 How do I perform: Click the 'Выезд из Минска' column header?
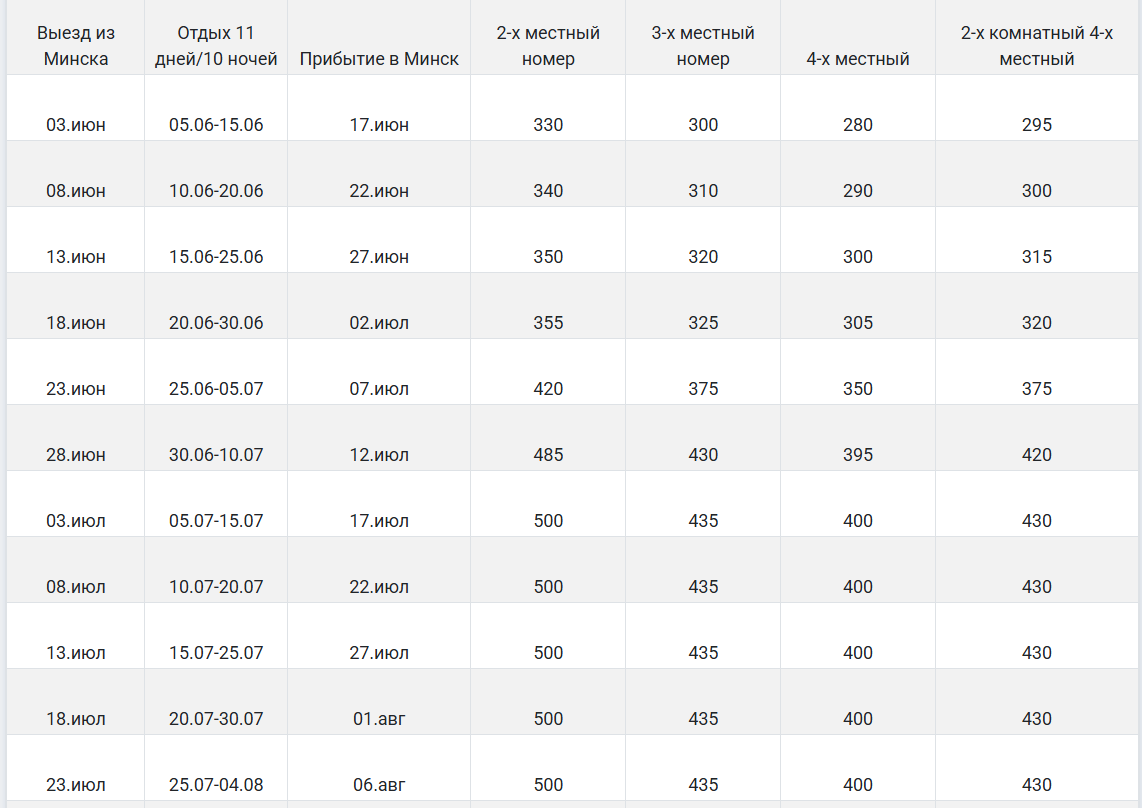click(x=76, y=46)
